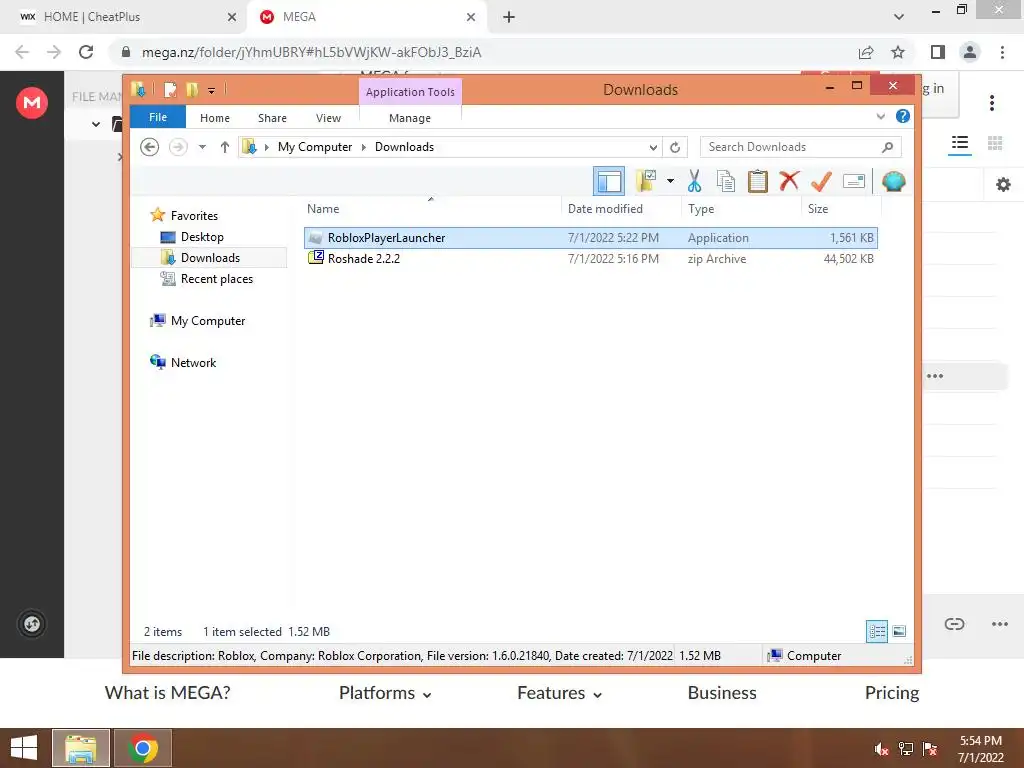Switch to details view in status bar
Viewport: 1024px width, 768px height.
[876, 632]
